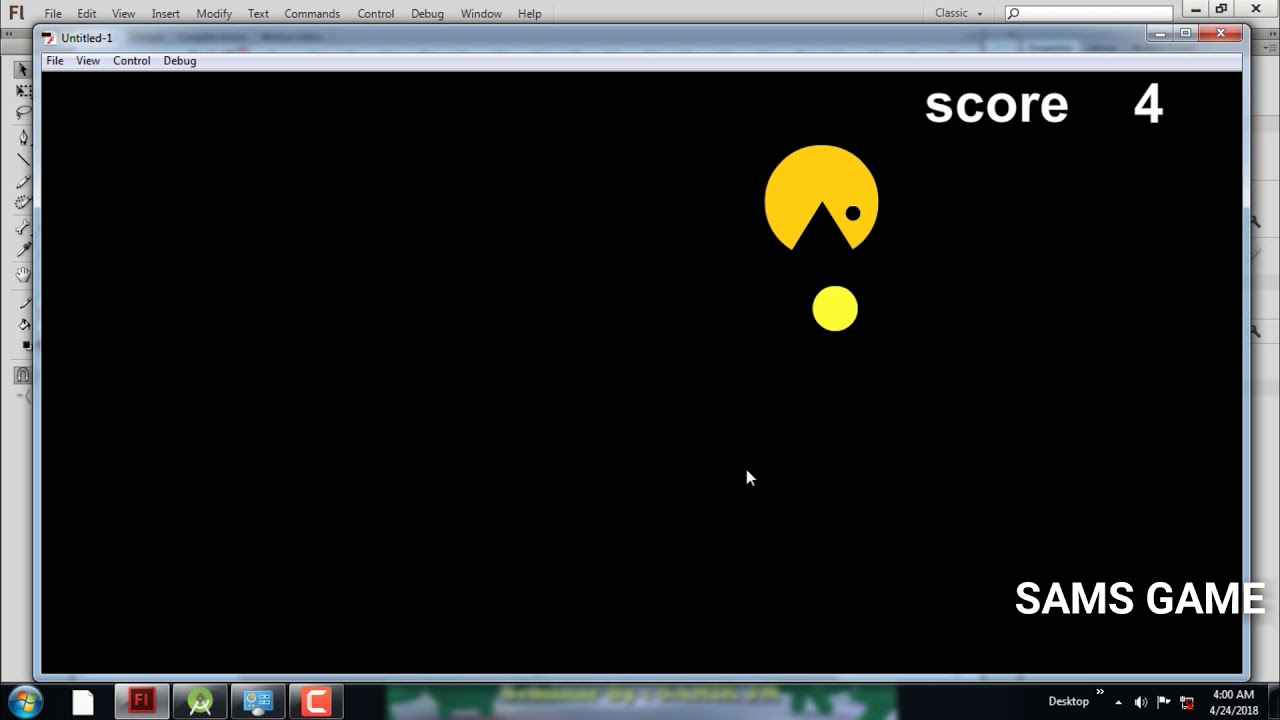Open the Classic workspace dropdown
1280x720 pixels.
coord(959,13)
